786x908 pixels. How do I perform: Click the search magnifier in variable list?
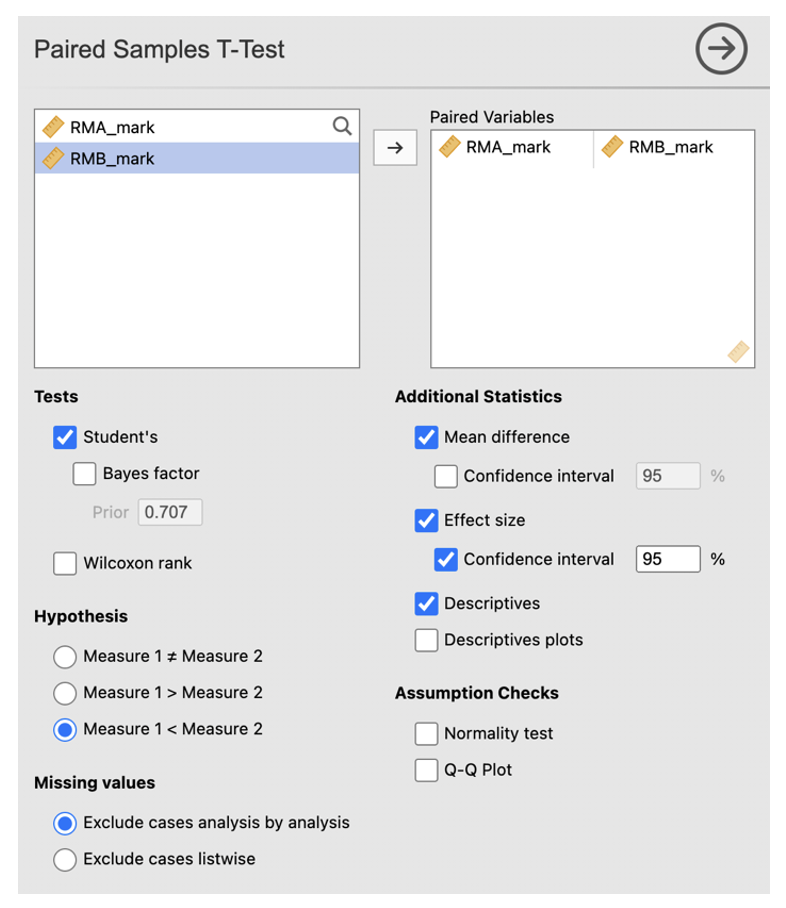click(342, 126)
